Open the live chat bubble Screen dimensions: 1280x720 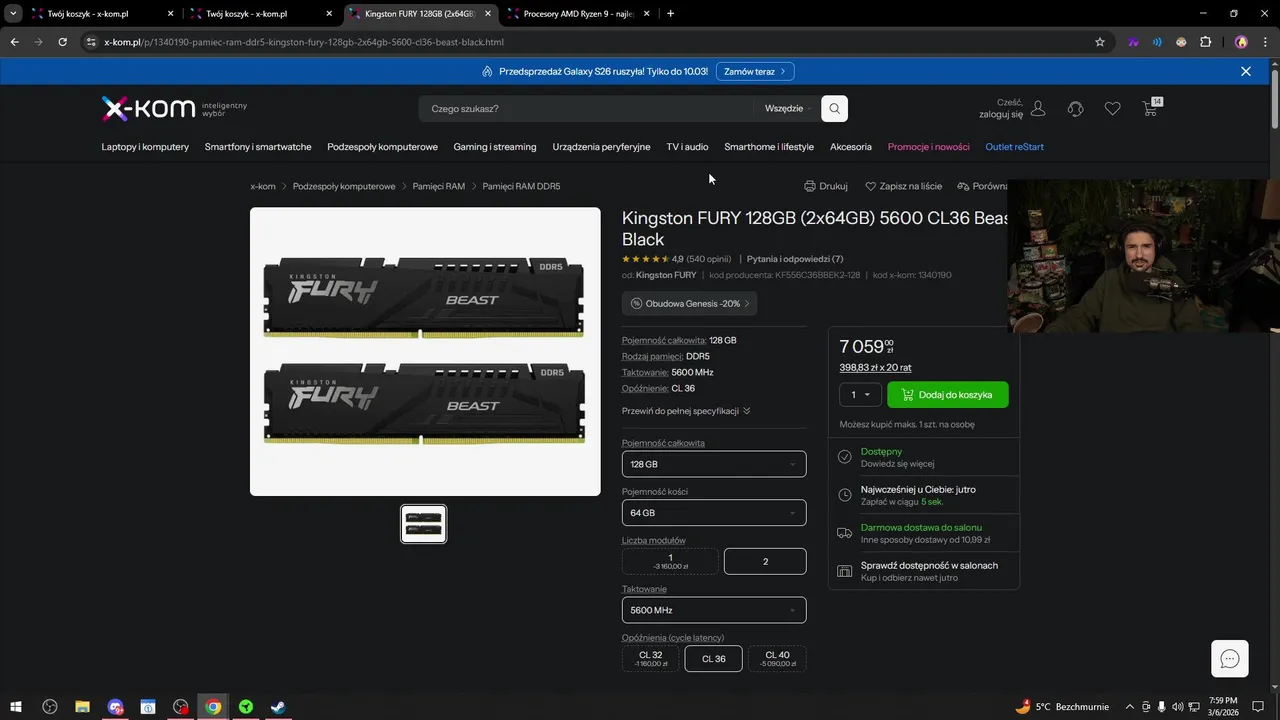(x=1230, y=658)
